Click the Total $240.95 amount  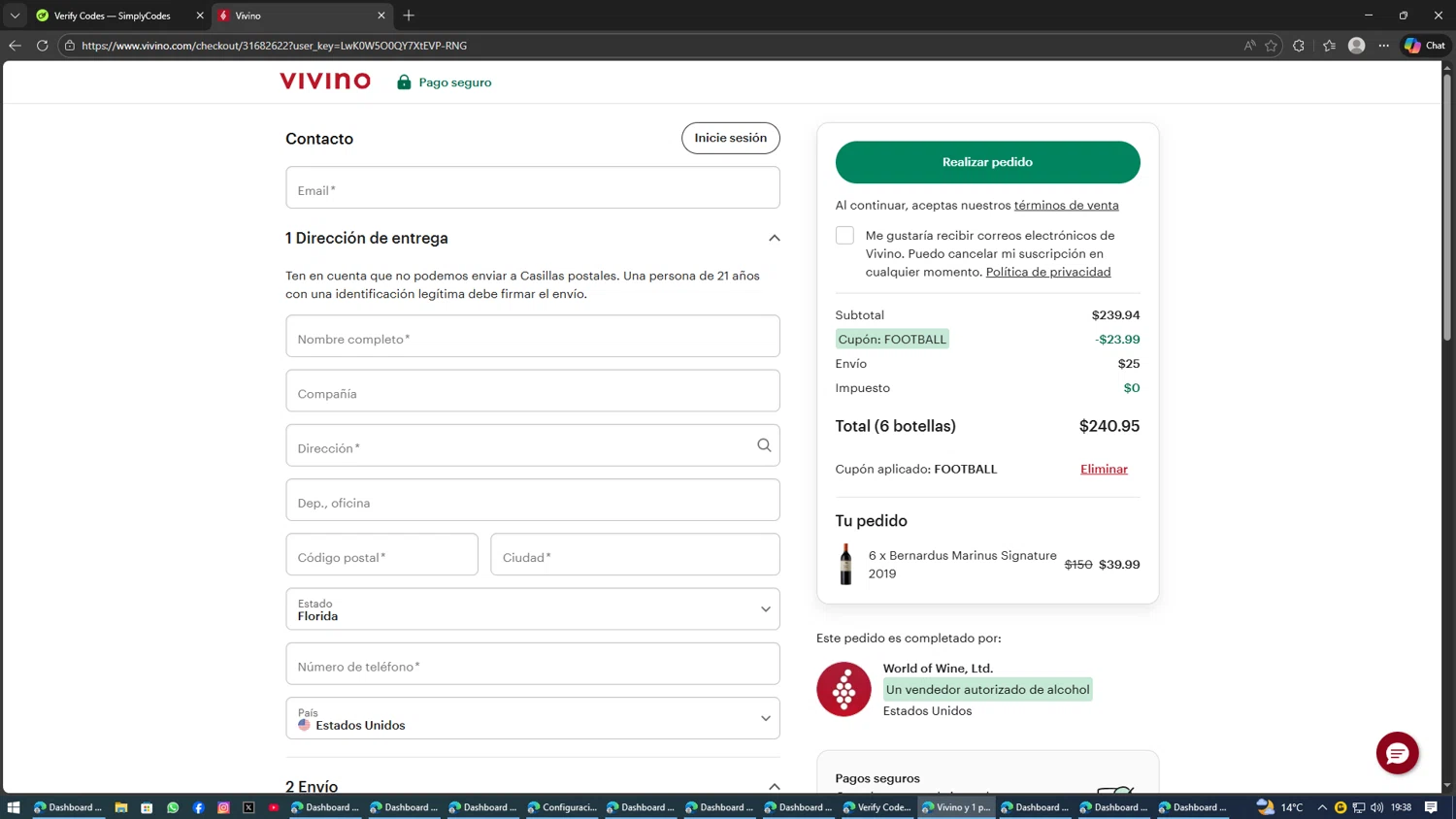(x=1109, y=426)
